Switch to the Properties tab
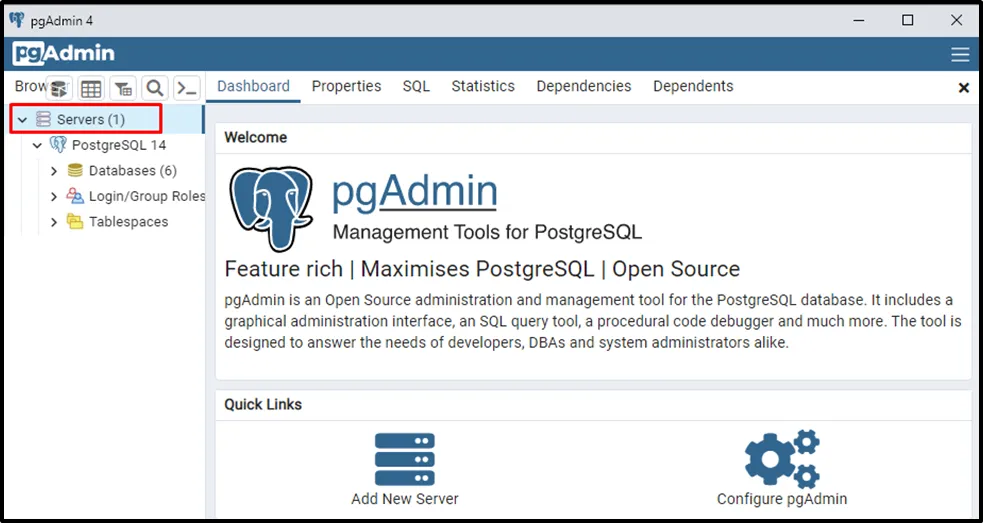 coord(346,86)
